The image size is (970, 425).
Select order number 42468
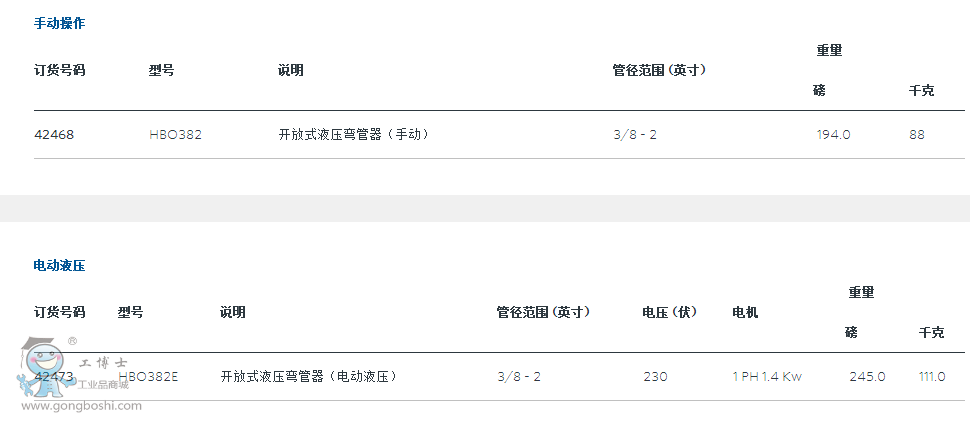pos(54,134)
